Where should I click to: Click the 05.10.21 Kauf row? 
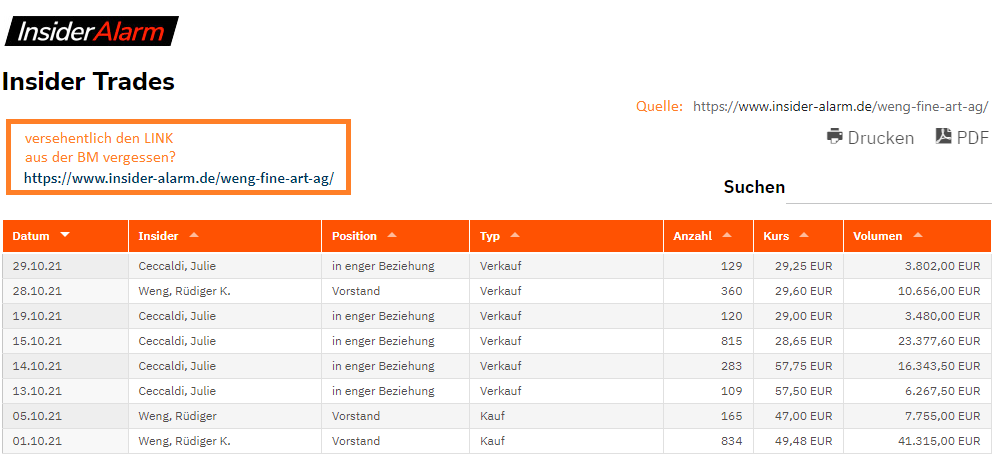(x=492, y=416)
